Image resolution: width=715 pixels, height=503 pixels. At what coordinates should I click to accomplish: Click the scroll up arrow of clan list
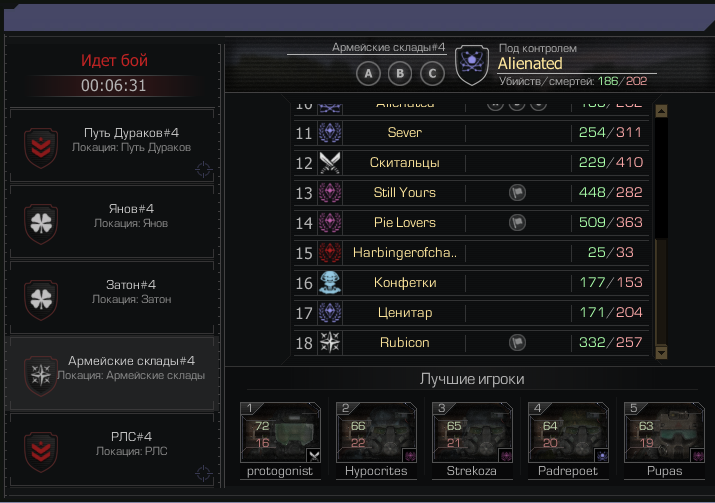point(661,111)
